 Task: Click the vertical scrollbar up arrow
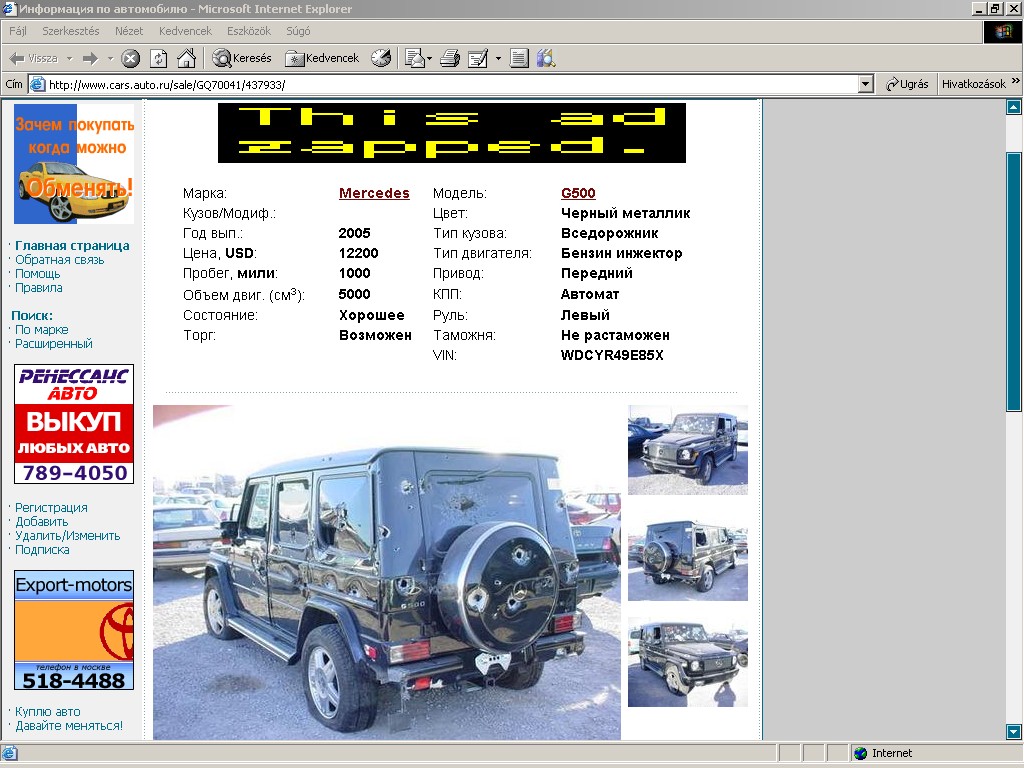(x=1014, y=107)
